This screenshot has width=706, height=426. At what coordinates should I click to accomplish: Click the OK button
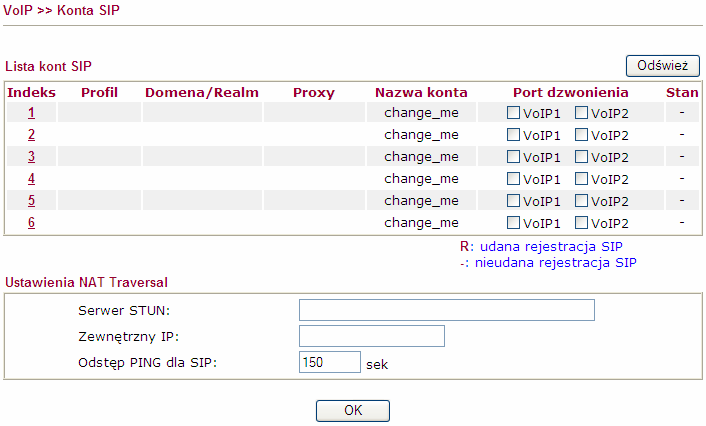pyautogui.click(x=353, y=411)
